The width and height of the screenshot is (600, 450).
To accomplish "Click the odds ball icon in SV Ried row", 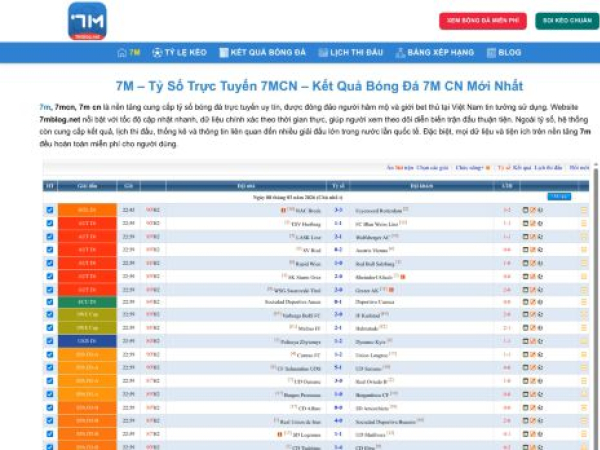I will pyautogui.click(x=540, y=249).
